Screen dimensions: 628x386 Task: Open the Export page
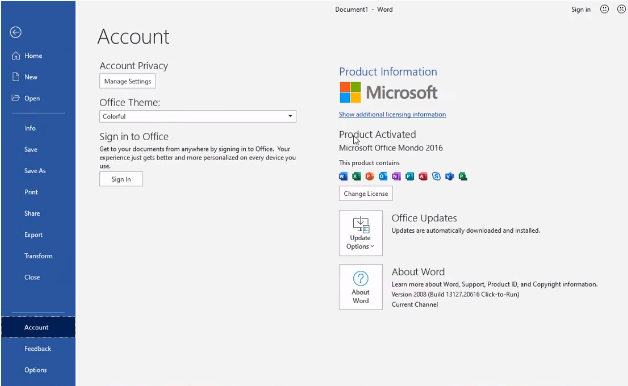[33, 235]
